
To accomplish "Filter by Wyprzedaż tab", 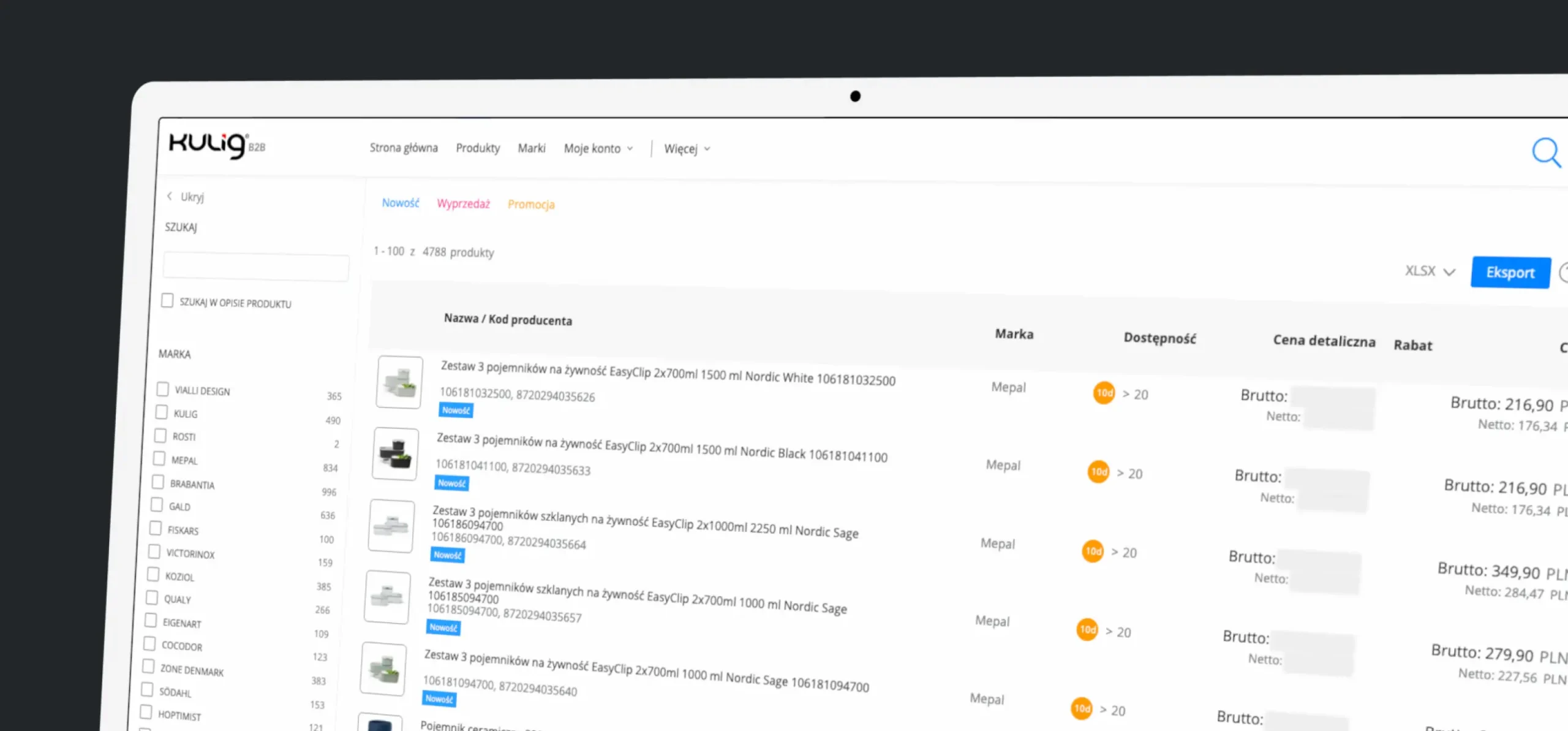I will [x=463, y=203].
